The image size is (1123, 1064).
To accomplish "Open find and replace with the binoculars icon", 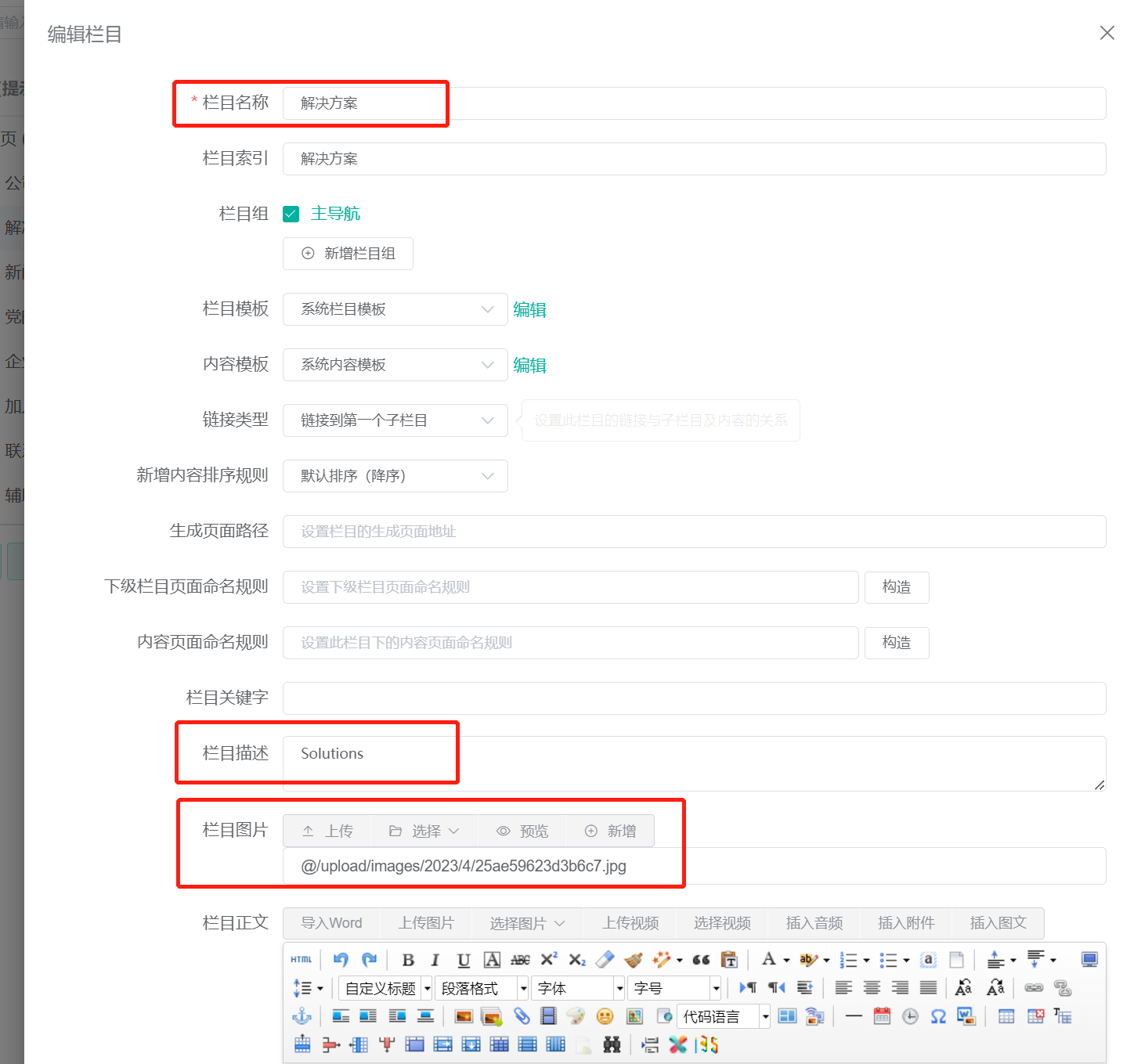I will point(612,1044).
